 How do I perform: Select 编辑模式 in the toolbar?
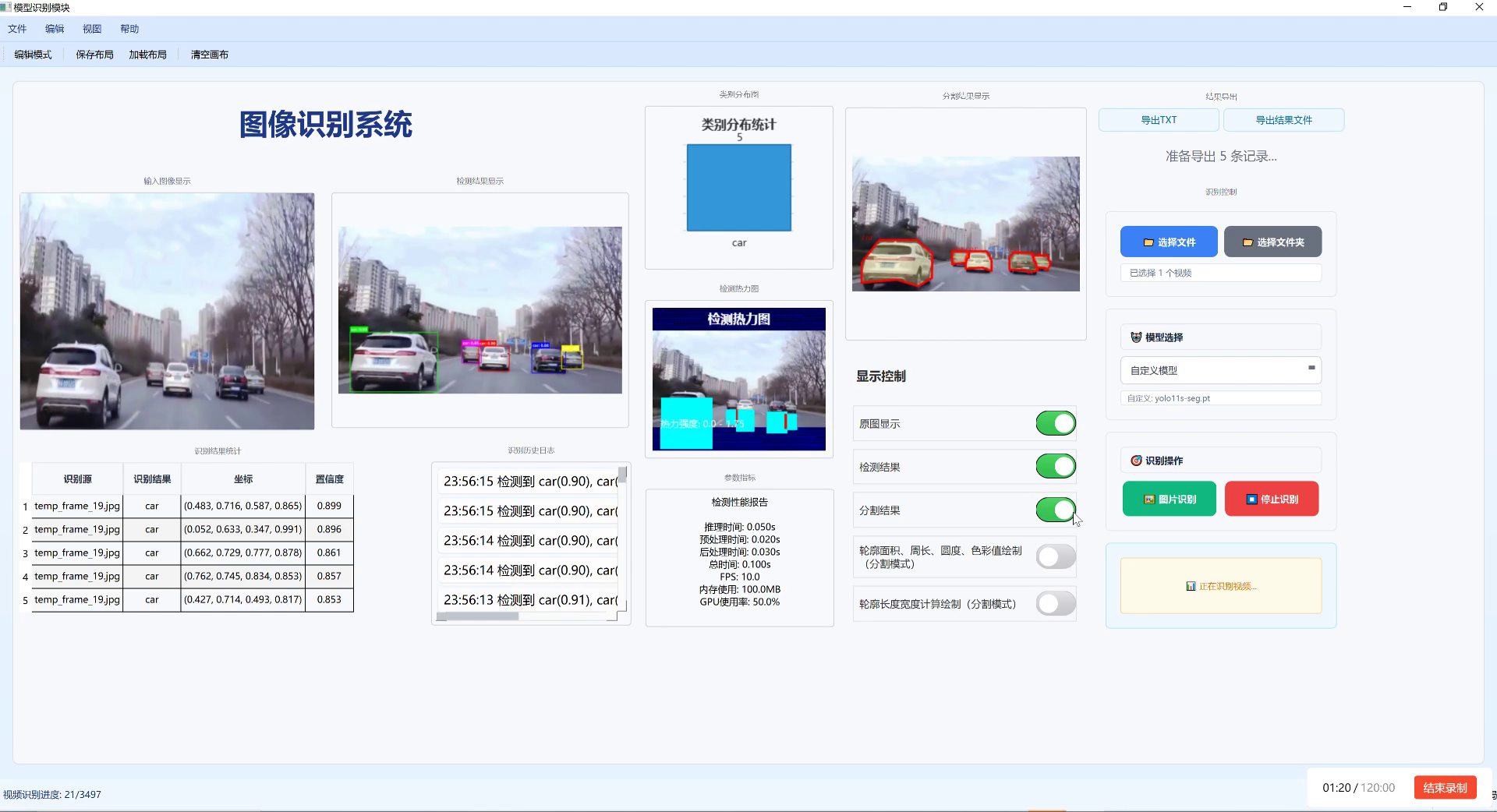point(32,55)
